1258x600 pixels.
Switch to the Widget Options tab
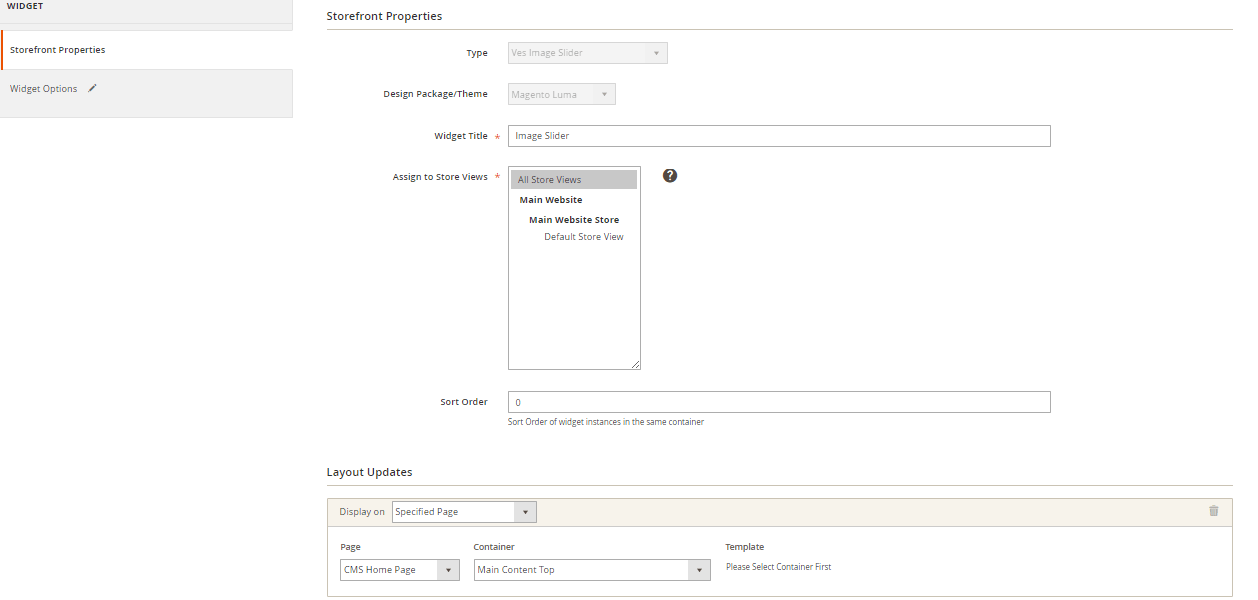tap(45, 88)
